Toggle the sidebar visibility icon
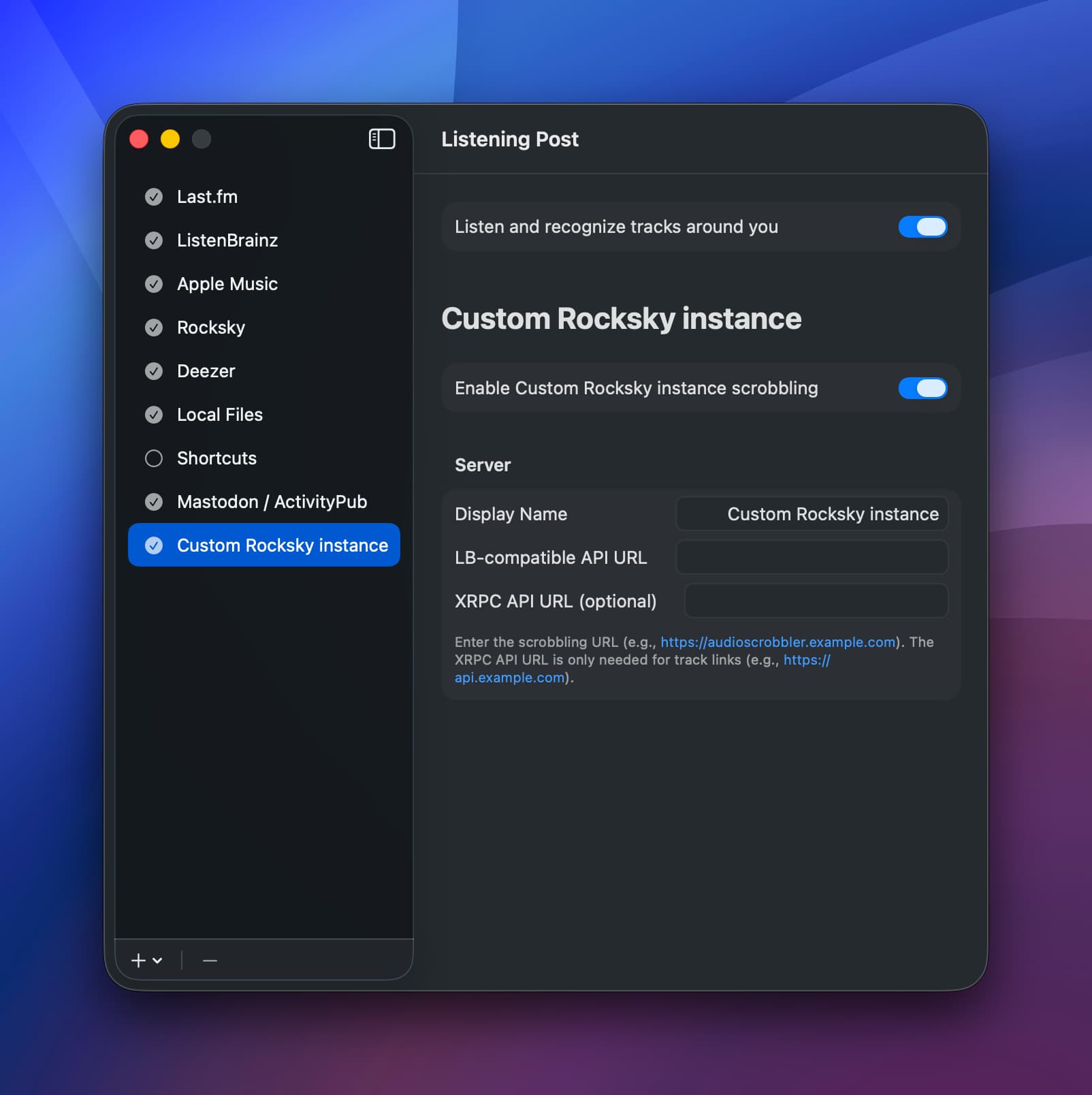The height and width of the screenshot is (1095, 1092). point(381,139)
